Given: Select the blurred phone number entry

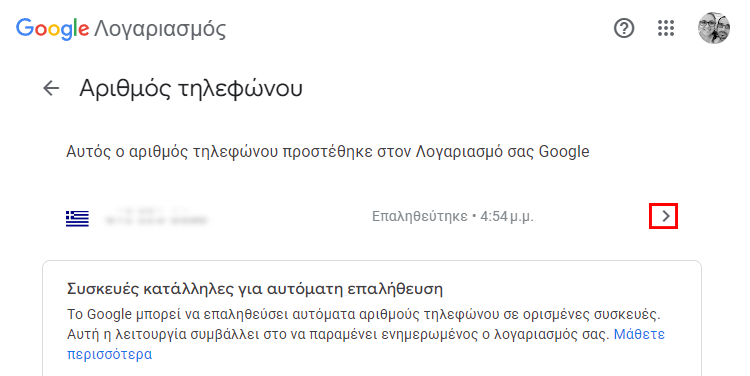Looking at the screenshot, I should (156, 217).
